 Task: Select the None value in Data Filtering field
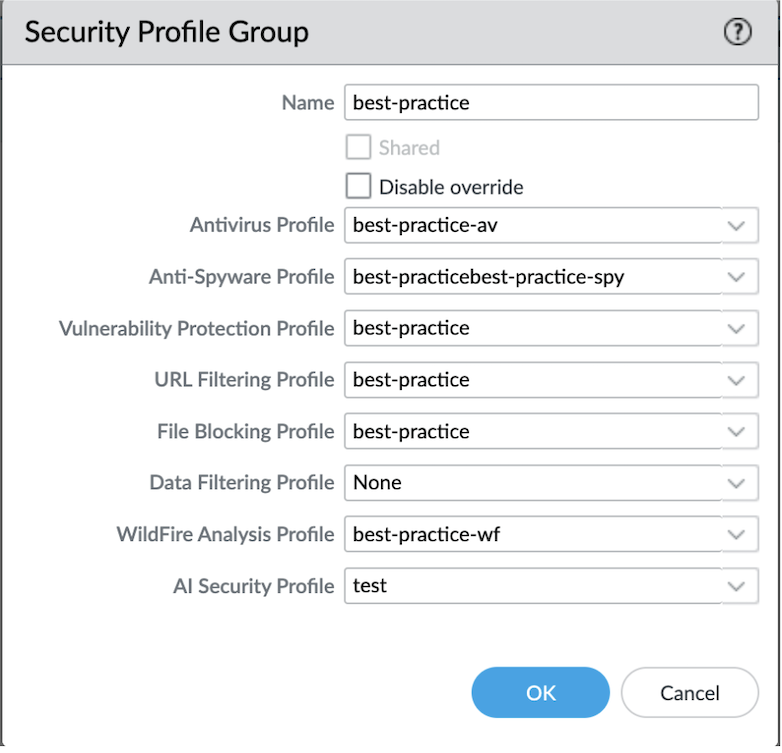click(377, 483)
